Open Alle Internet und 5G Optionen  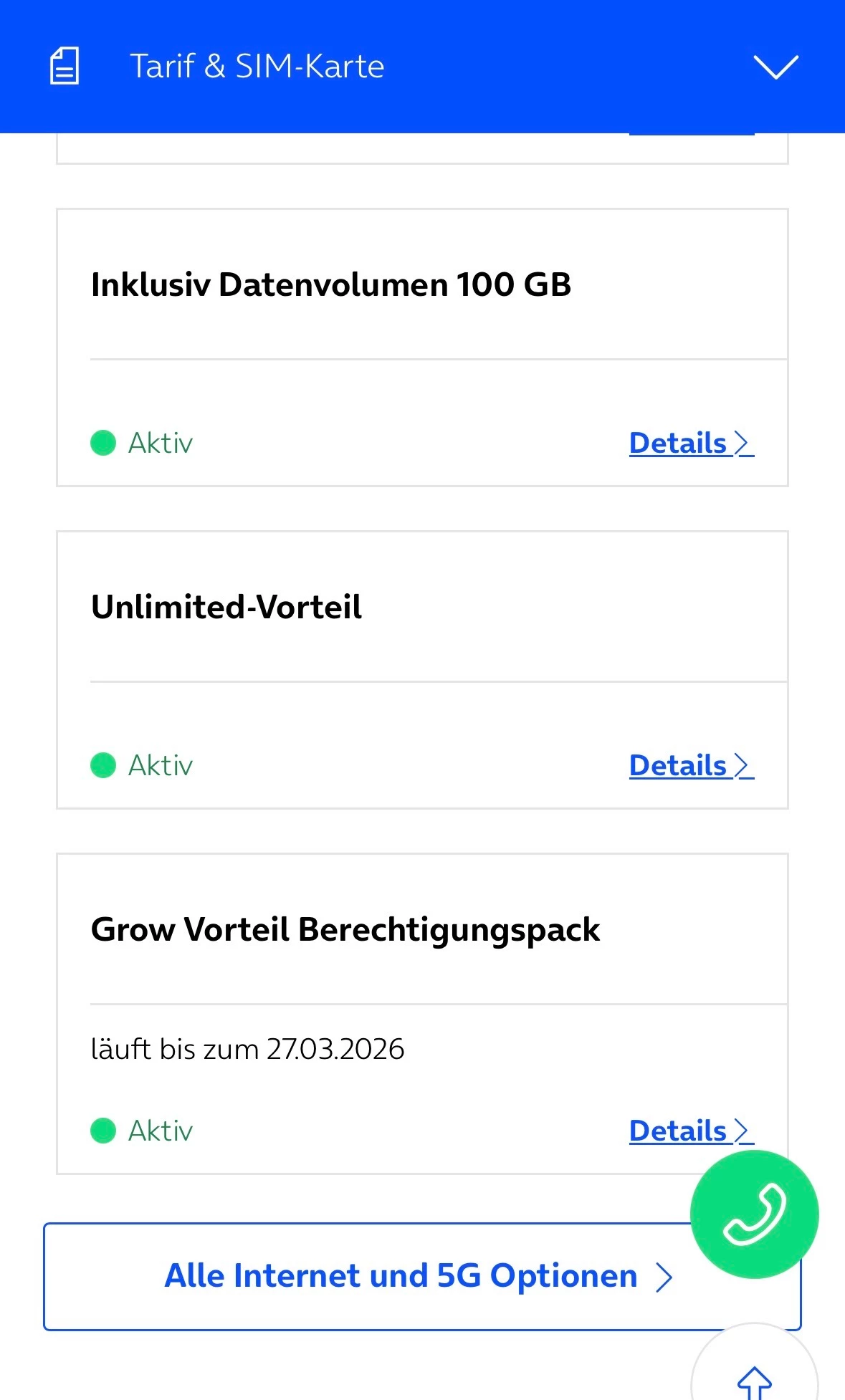401,1277
